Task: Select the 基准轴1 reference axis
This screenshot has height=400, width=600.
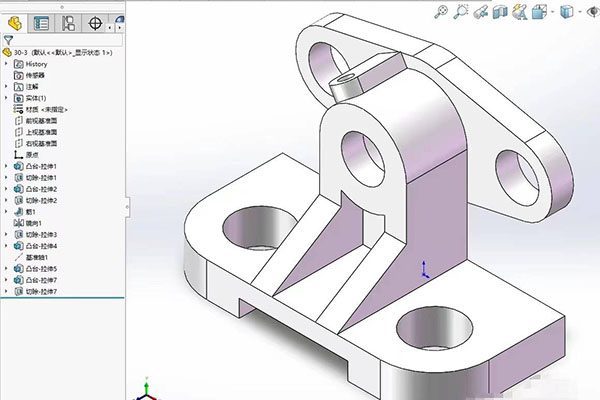Action: point(31,257)
